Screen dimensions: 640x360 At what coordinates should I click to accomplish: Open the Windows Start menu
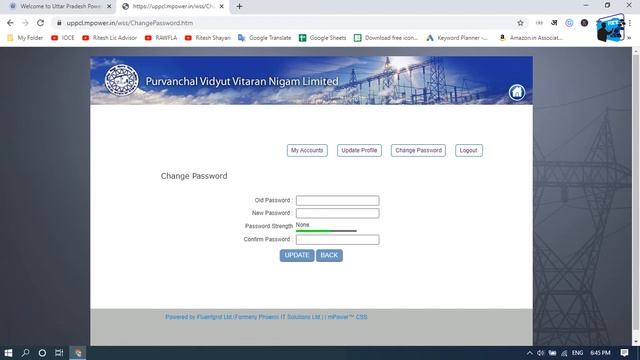8,353
